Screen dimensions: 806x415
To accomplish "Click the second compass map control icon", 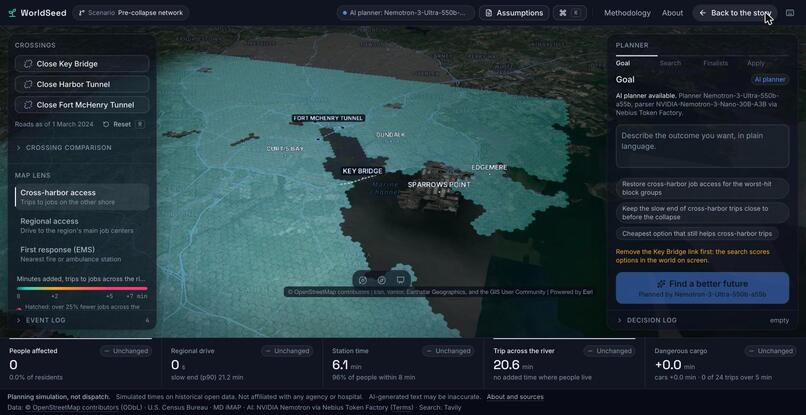I will tap(381, 280).
